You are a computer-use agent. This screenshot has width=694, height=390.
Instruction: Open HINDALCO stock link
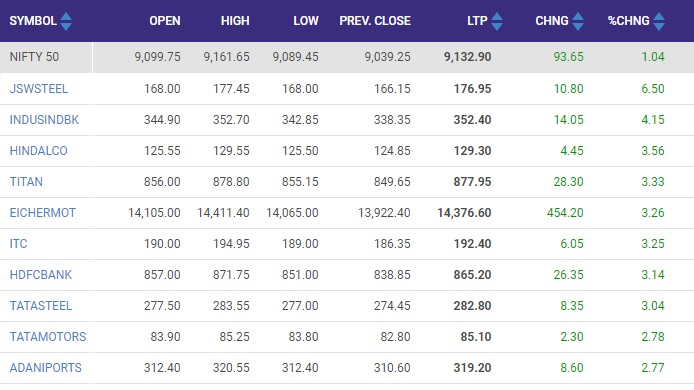pos(39,151)
